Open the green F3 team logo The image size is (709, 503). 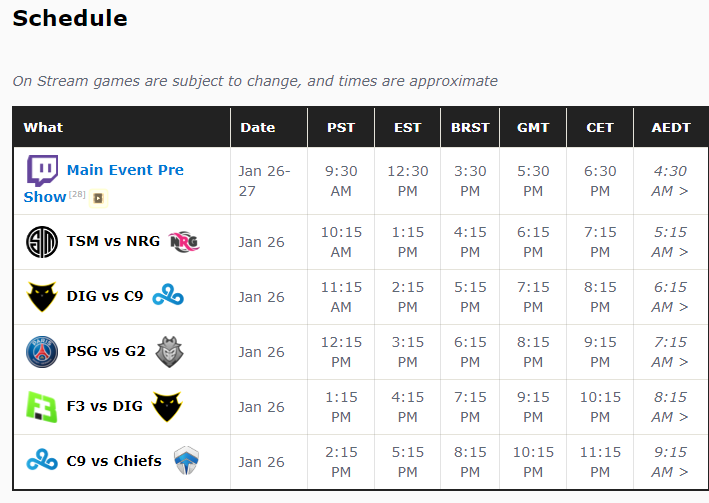(x=42, y=407)
